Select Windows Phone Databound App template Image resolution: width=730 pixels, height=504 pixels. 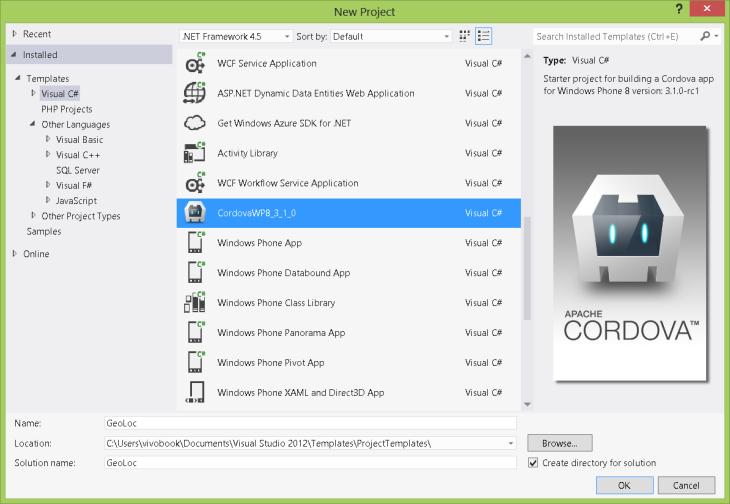coord(349,273)
